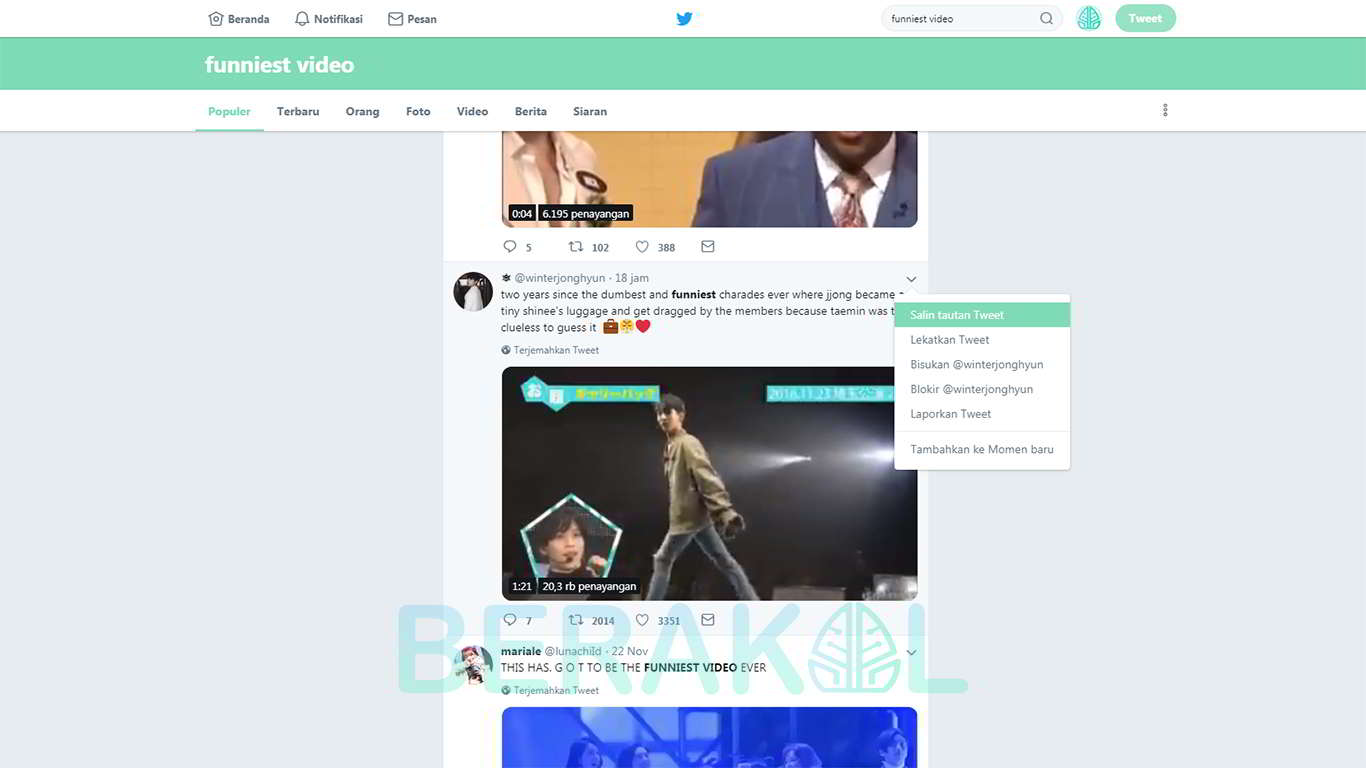Open the three-dot options menu near tabs
The width and height of the screenshot is (1366, 768).
click(1165, 110)
